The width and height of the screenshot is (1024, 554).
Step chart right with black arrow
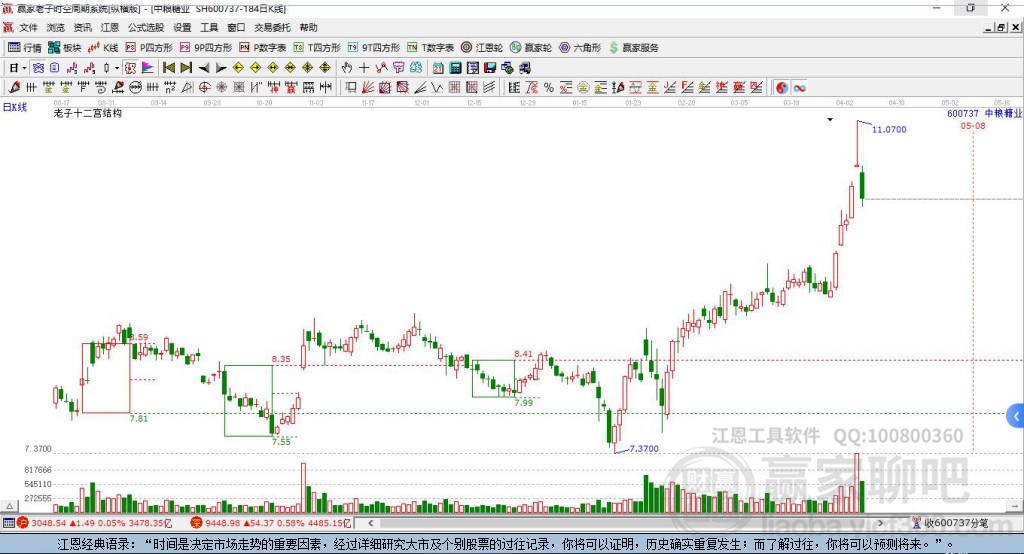click(221, 68)
